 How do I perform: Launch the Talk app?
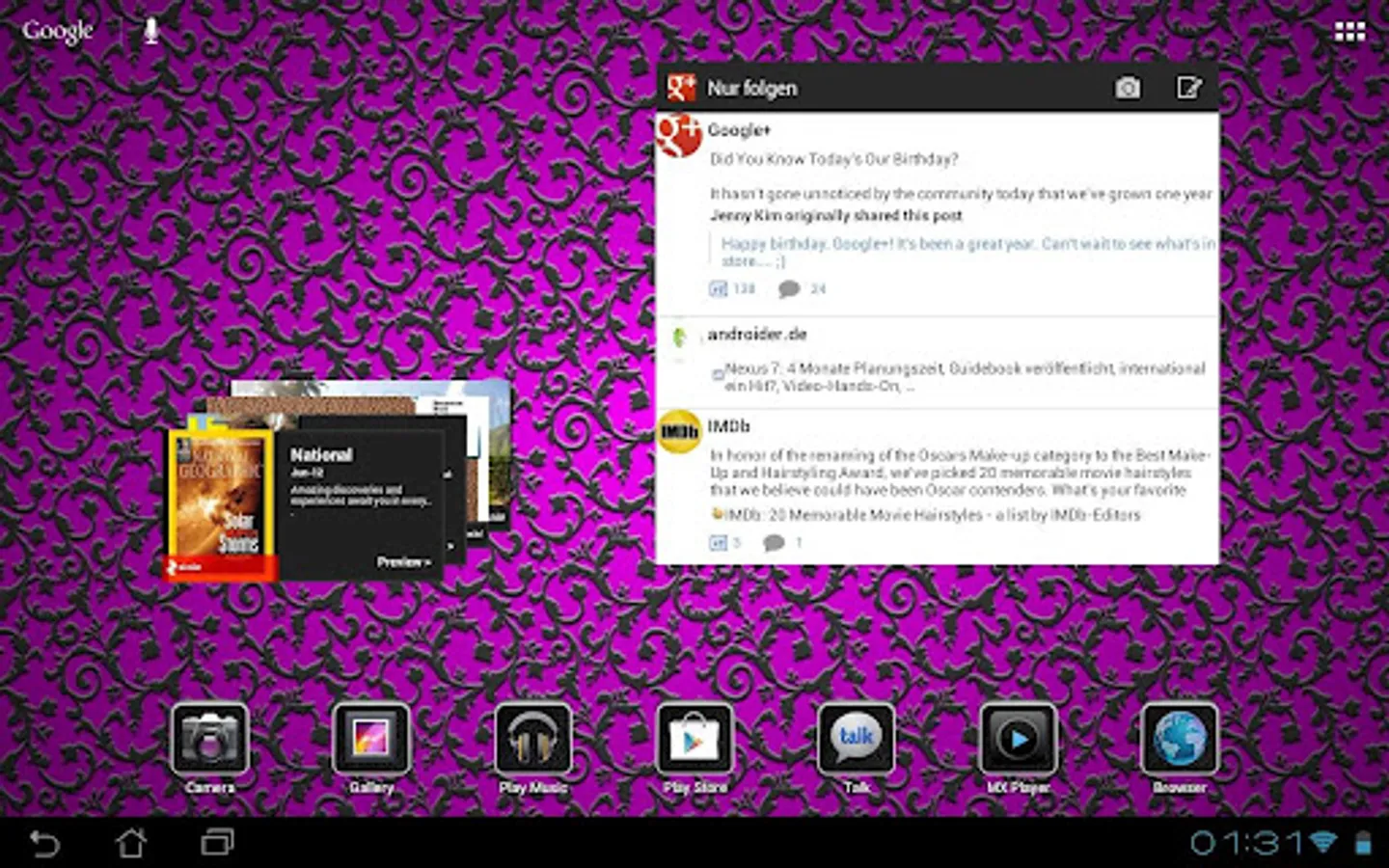coord(857,748)
